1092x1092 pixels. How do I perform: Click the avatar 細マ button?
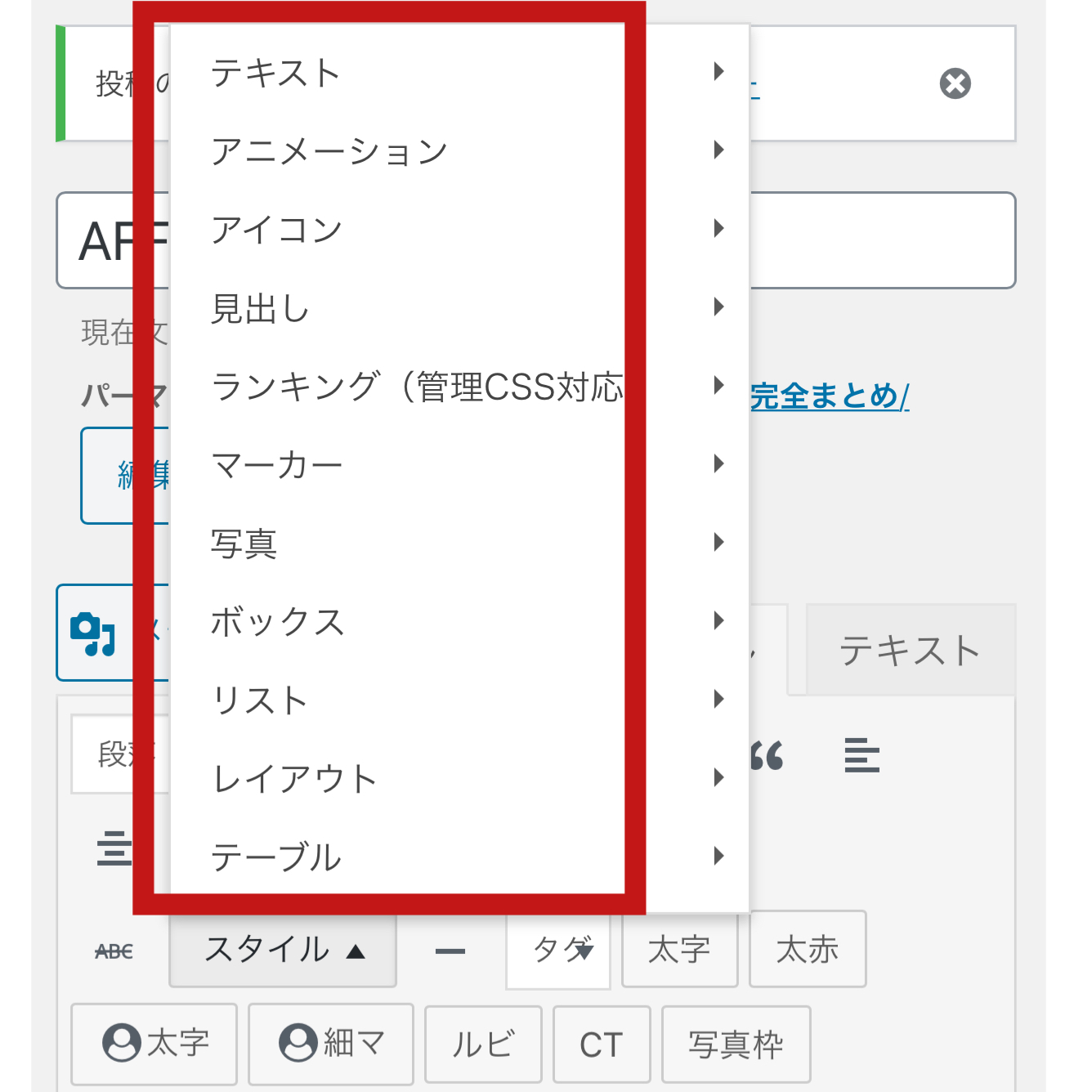tap(330, 1043)
